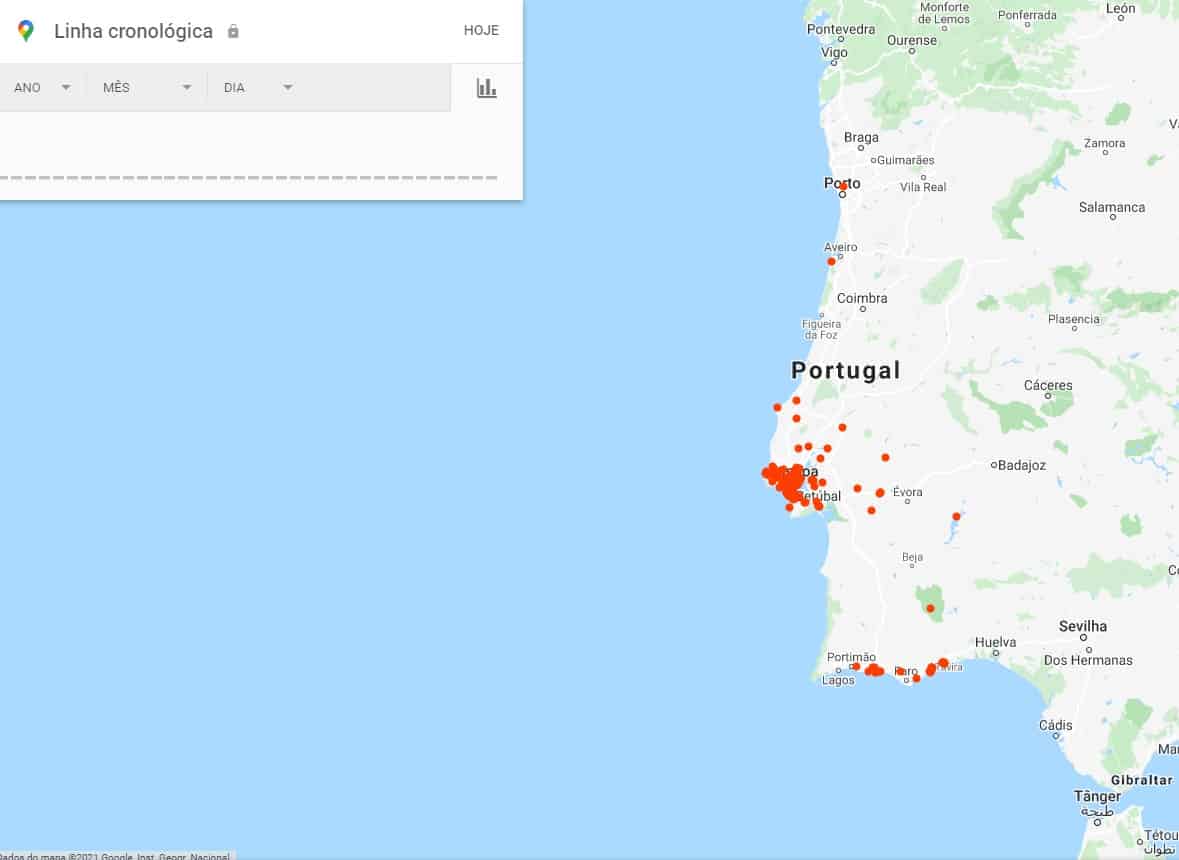Image resolution: width=1179 pixels, height=860 pixels.
Task: Select red dot in green area below Beja
Action: coord(930,608)
